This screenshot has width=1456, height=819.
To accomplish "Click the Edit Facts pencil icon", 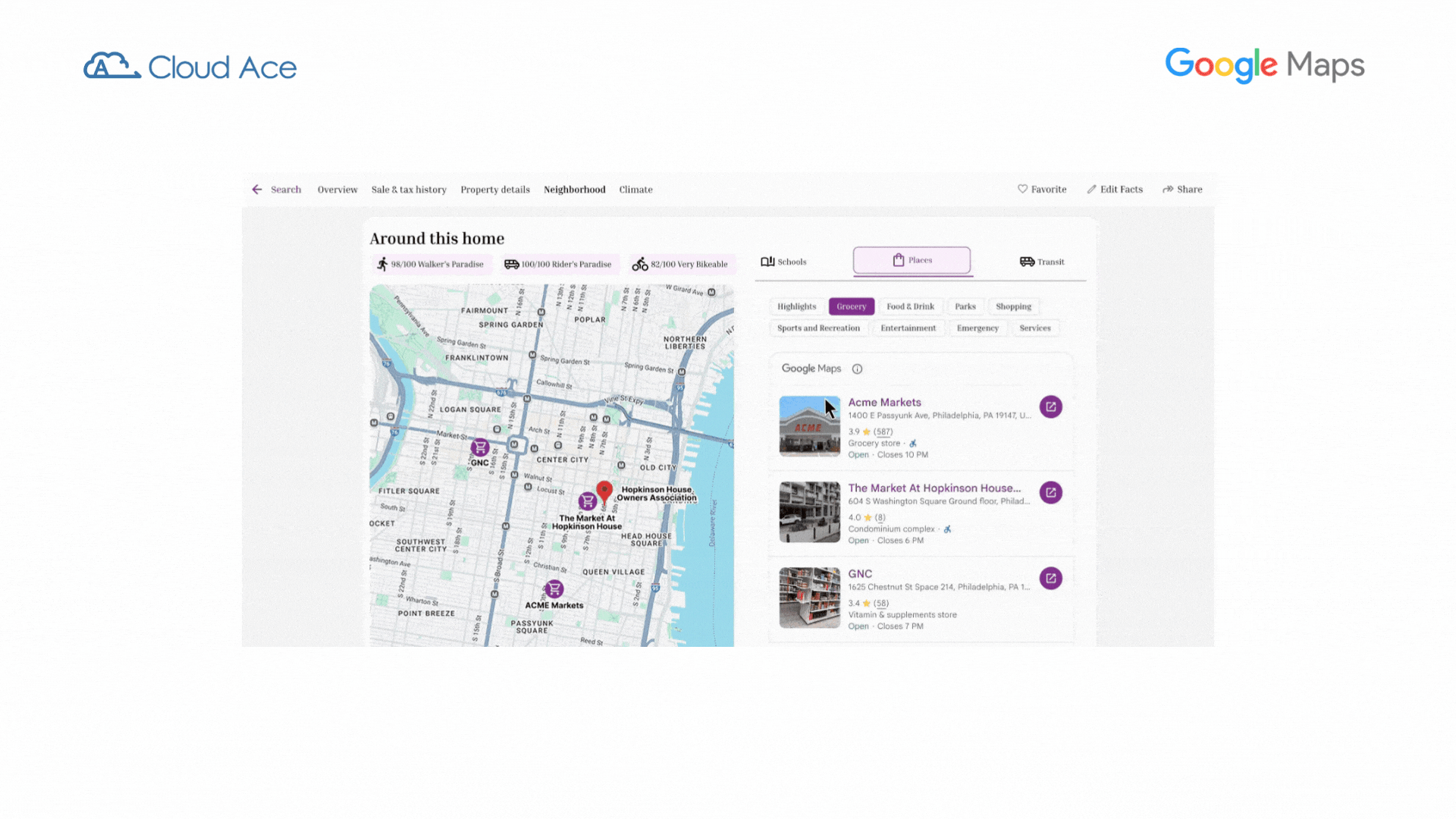I will 1091,189.
